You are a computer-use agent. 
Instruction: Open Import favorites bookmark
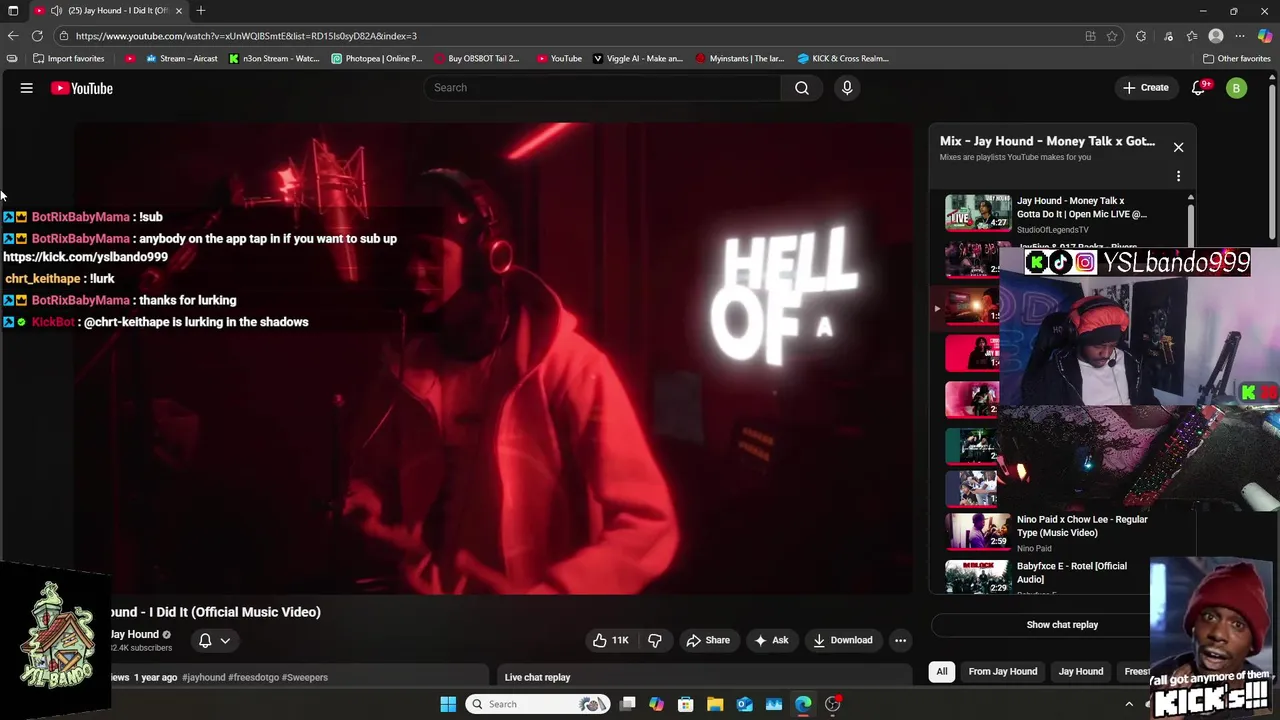click(69, 59)
